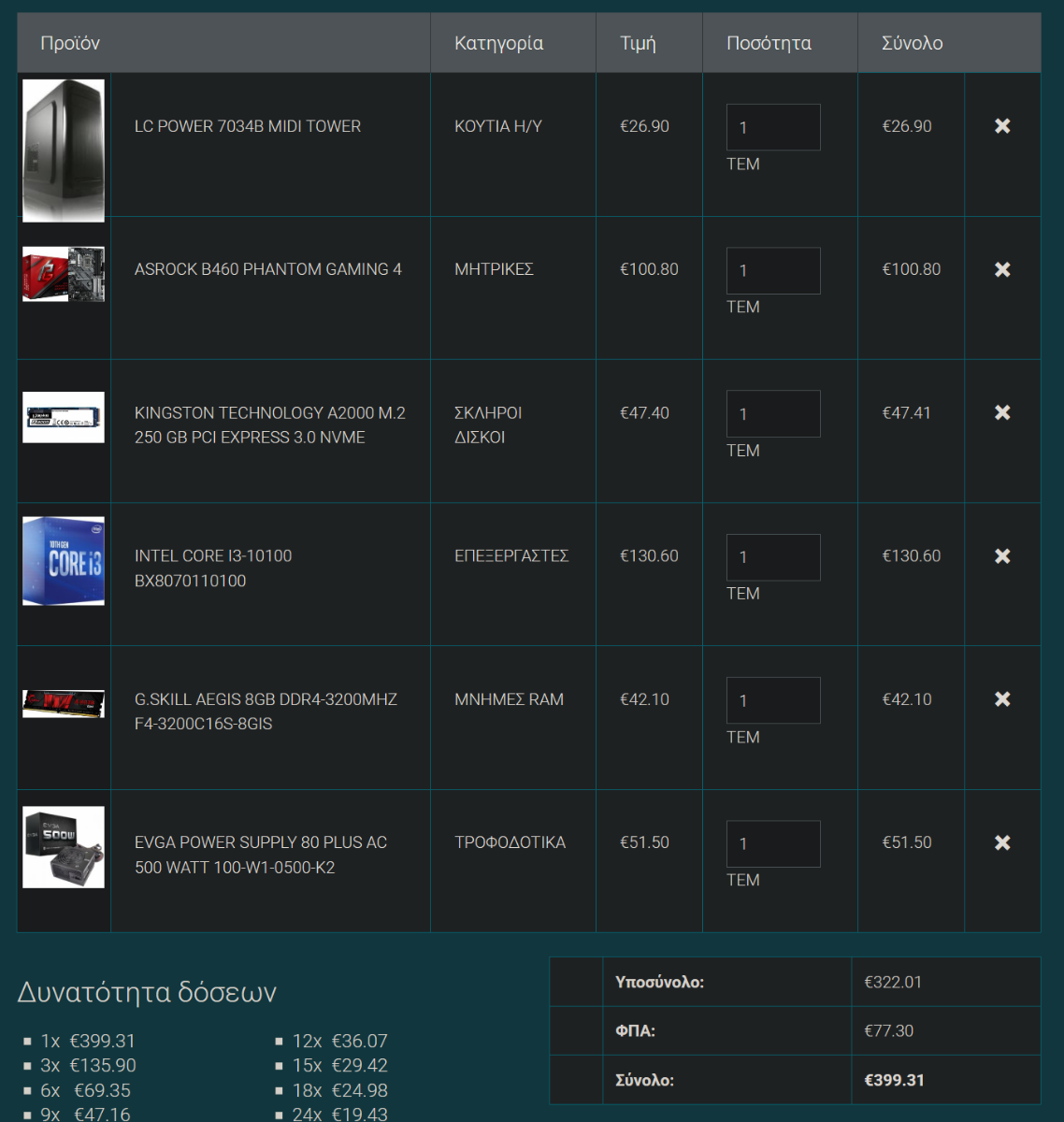Select the €322.01 subtotal value
The width and height of the screenshot is (1064, 1122).
[893, 982]
